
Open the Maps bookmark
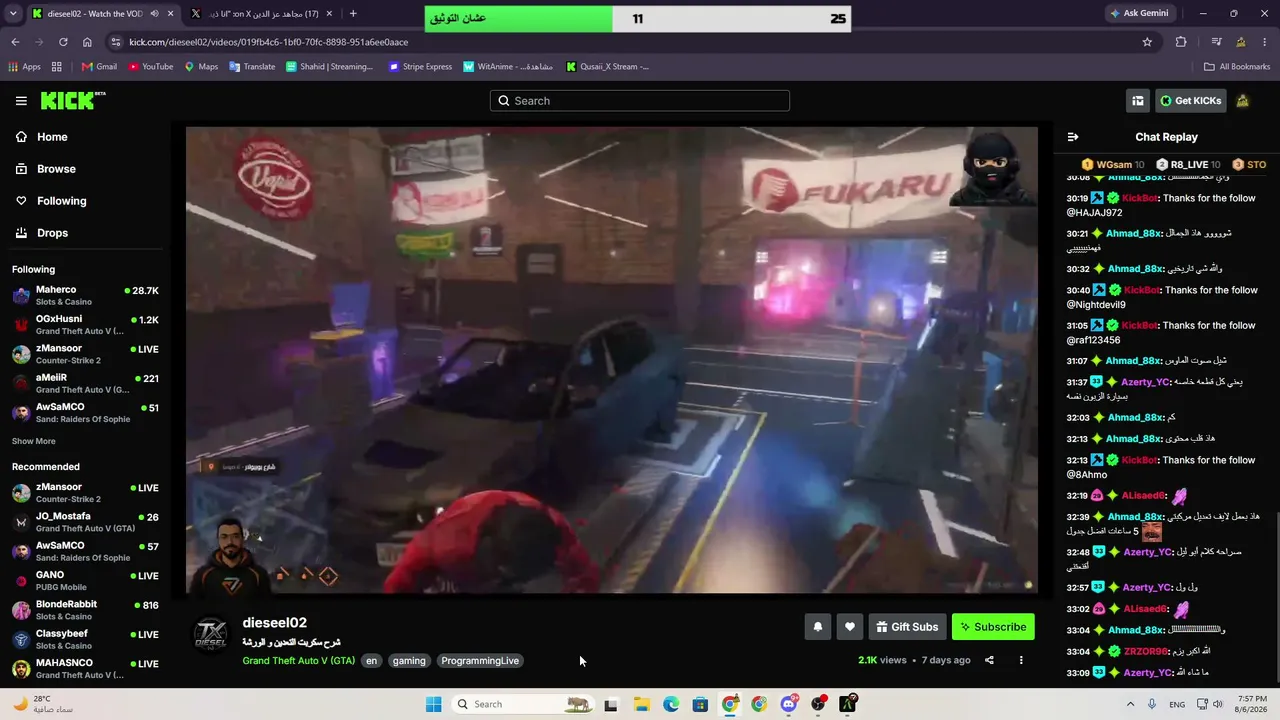[x=201, y=67]
